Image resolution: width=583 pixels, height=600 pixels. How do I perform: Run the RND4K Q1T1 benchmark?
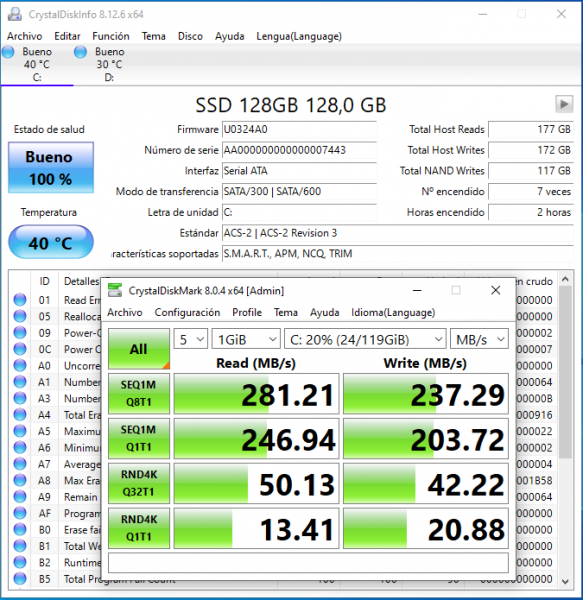coord(139,528)
